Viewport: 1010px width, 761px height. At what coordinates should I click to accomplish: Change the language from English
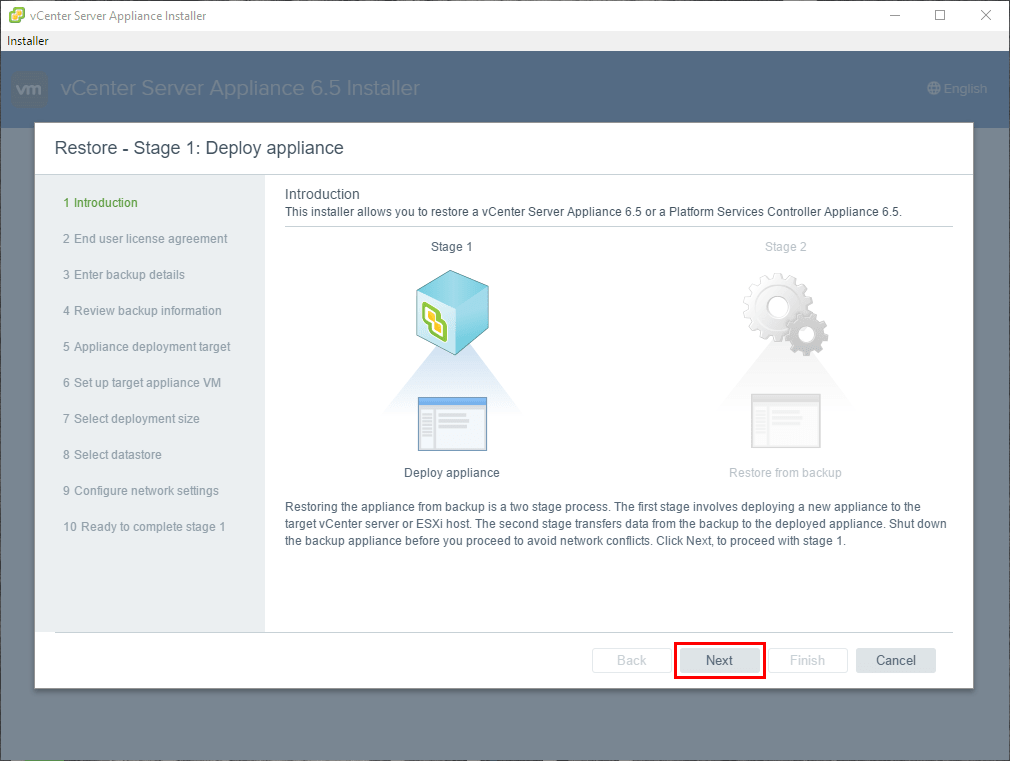point(957,88)
